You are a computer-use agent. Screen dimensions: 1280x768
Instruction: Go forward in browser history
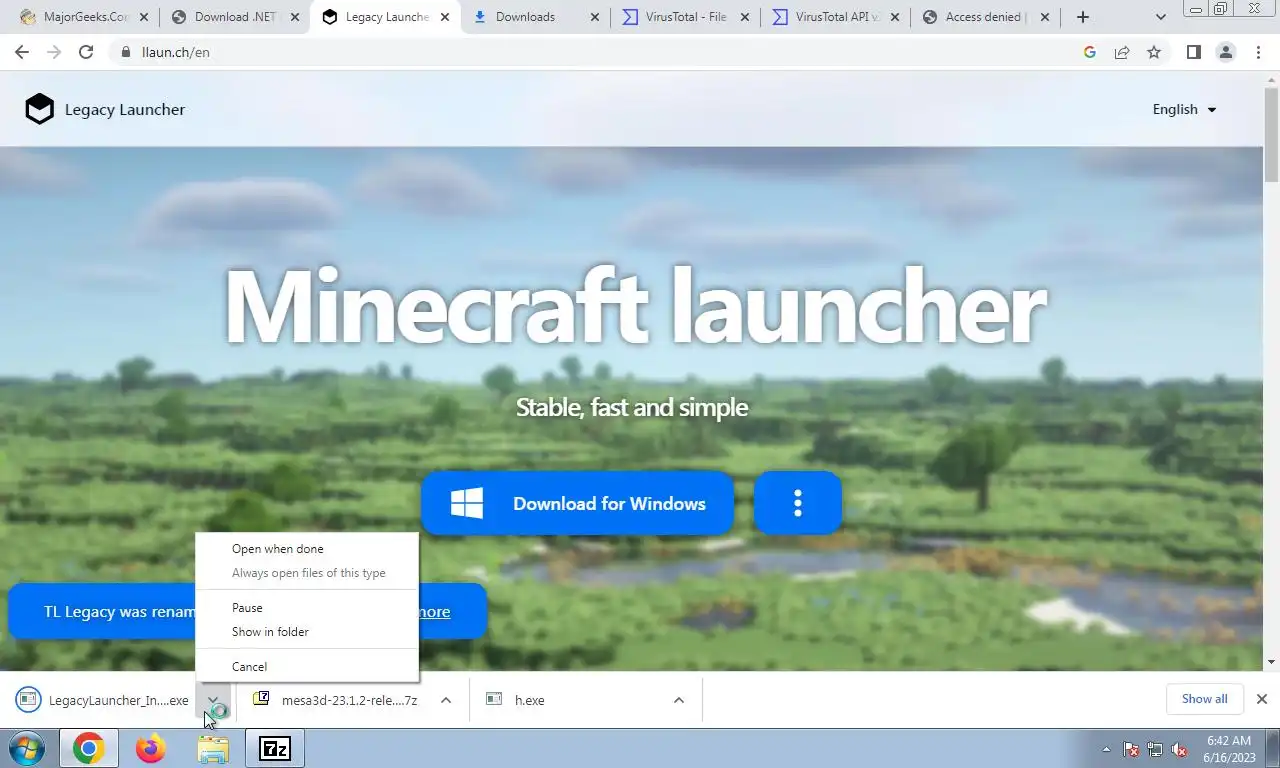(x=54, y=52)
